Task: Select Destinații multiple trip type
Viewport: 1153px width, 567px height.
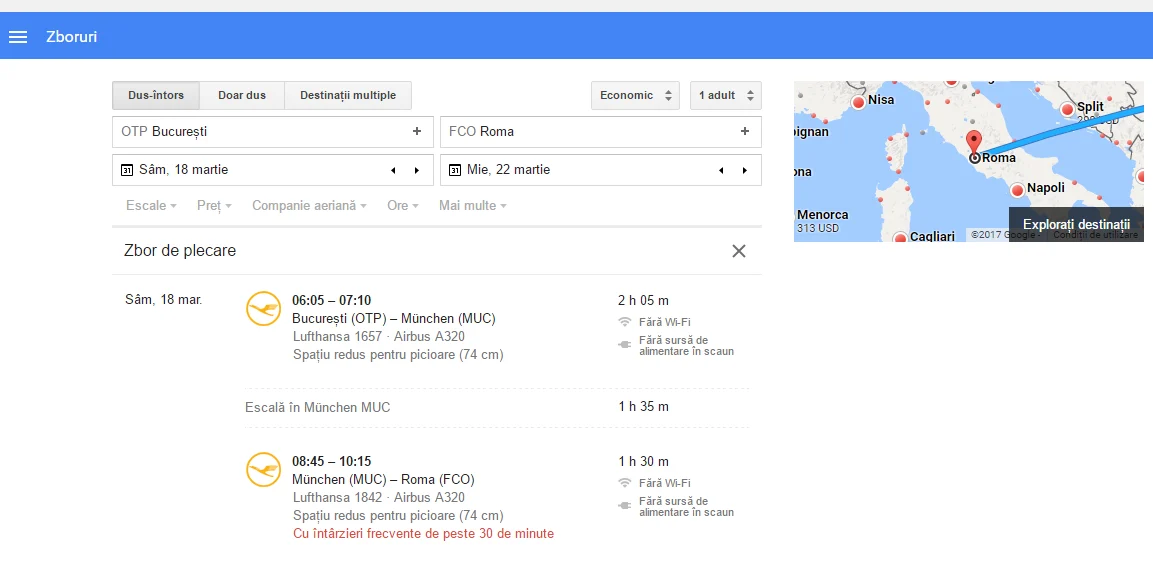Action: point(348,96)
